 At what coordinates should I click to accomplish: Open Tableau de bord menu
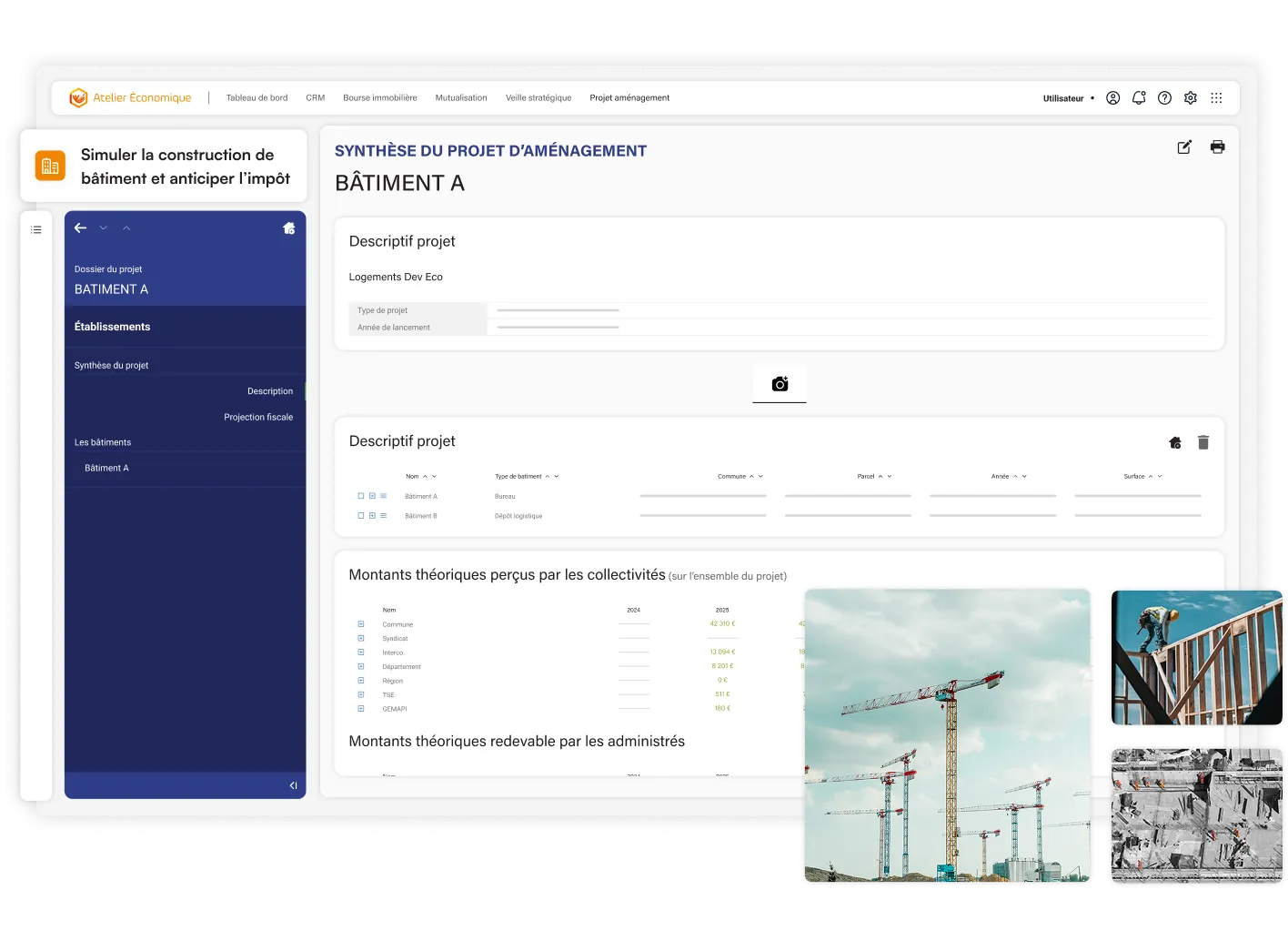(x=257, y=98)
